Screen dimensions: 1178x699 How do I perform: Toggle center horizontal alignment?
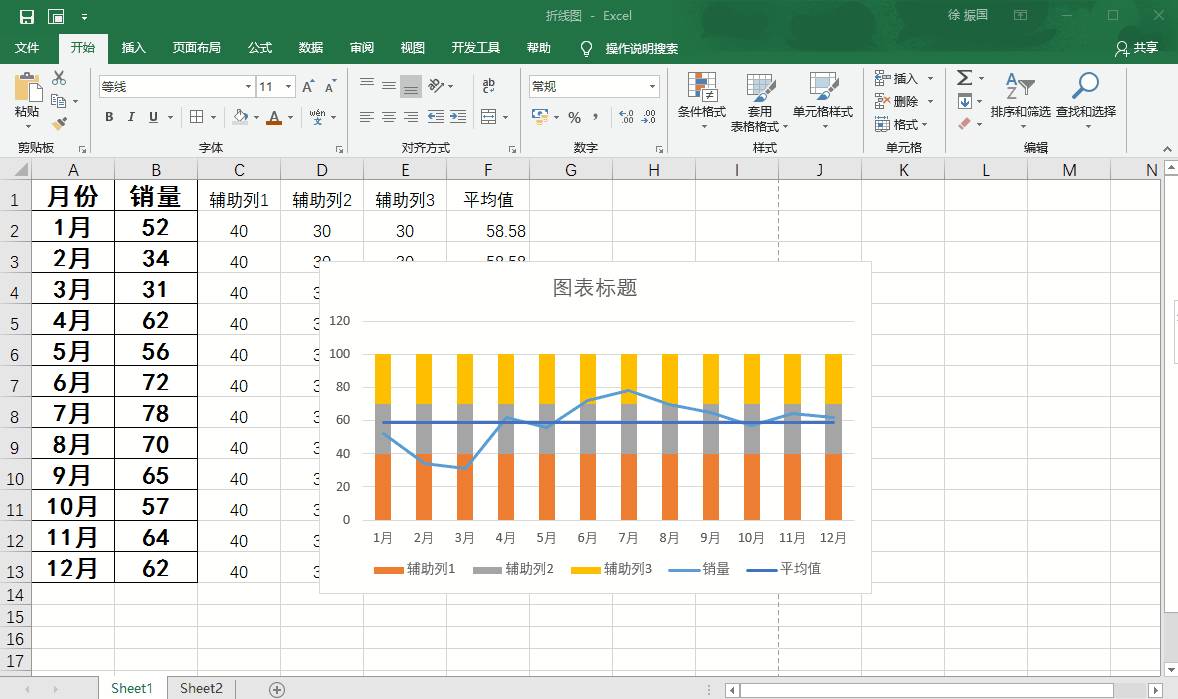pyautogui.click(x=388, y=117)
